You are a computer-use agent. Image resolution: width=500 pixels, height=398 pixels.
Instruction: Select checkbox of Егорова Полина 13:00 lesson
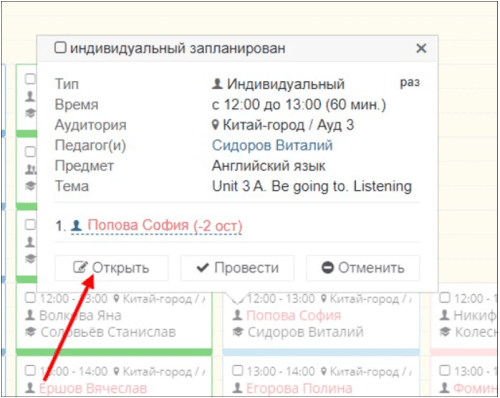[237, 370]
